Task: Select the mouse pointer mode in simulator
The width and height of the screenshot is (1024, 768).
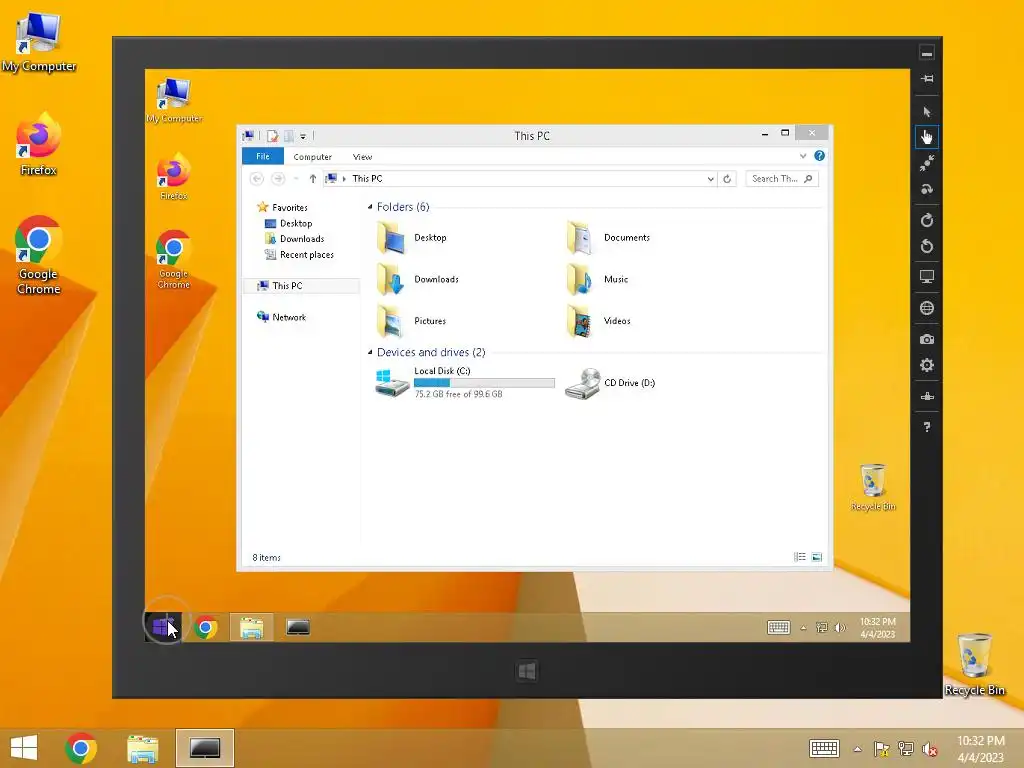Action: [927, 112]
